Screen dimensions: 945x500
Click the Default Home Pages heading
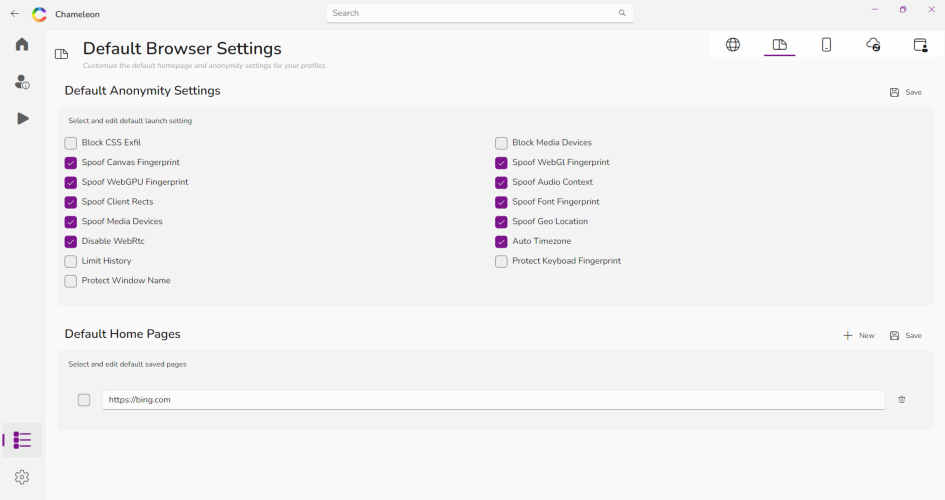[x=122, y=334]
